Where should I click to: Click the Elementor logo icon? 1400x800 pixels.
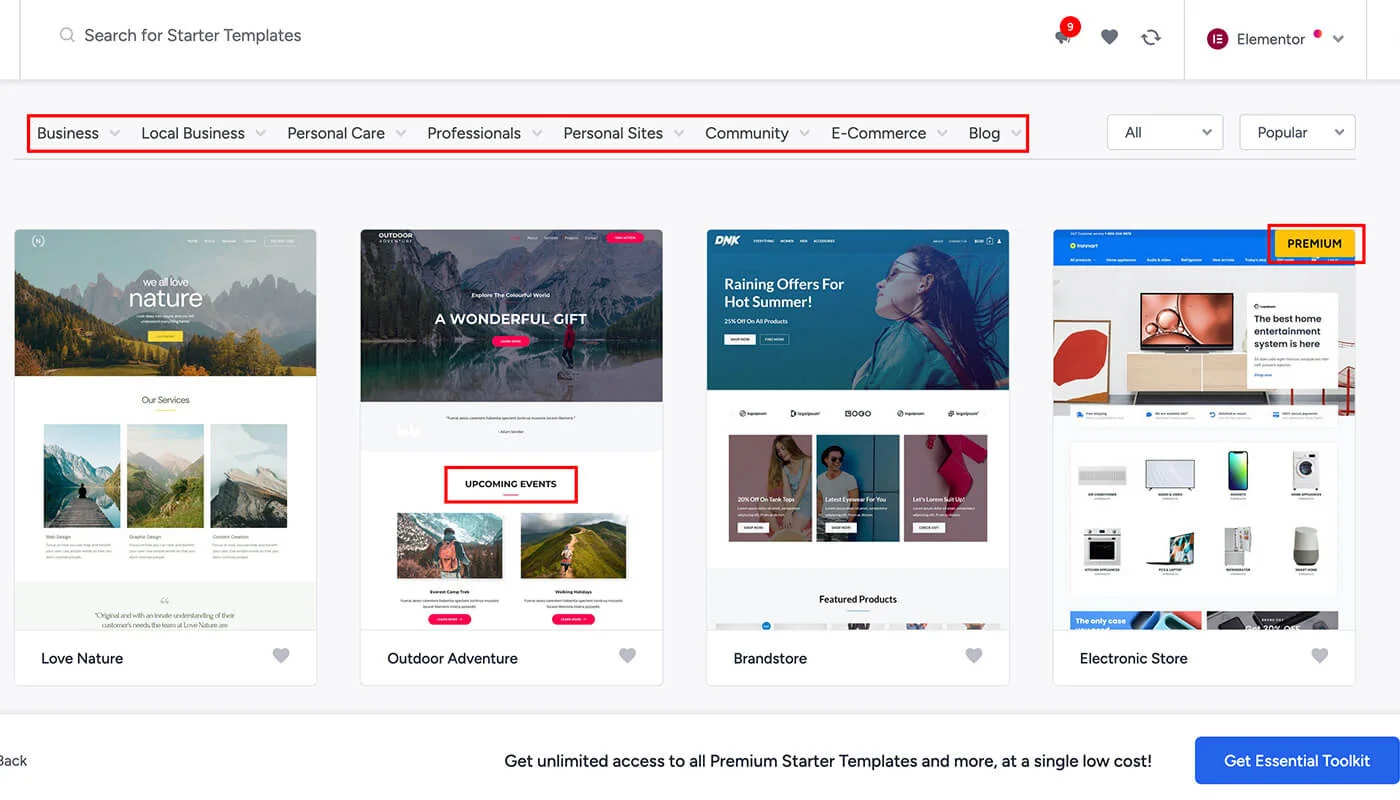coord(1217,39)
